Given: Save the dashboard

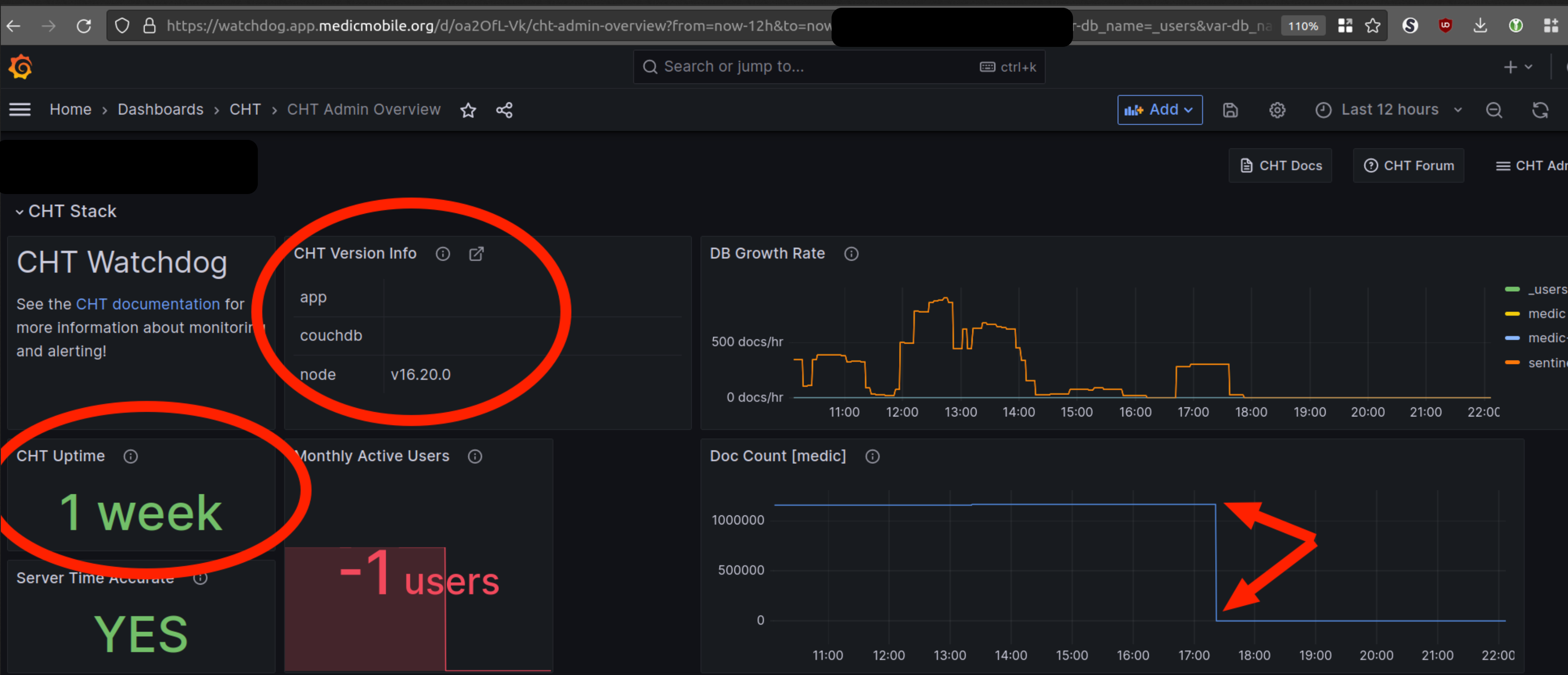Looking at the screenshot, I should 1230,110.
